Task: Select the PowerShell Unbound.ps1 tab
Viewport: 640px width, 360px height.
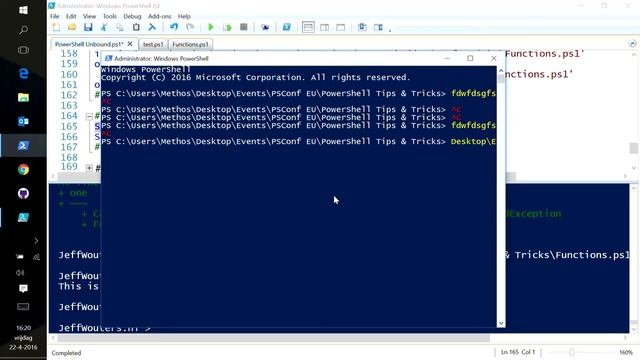Action: click(x=89, y=44)
